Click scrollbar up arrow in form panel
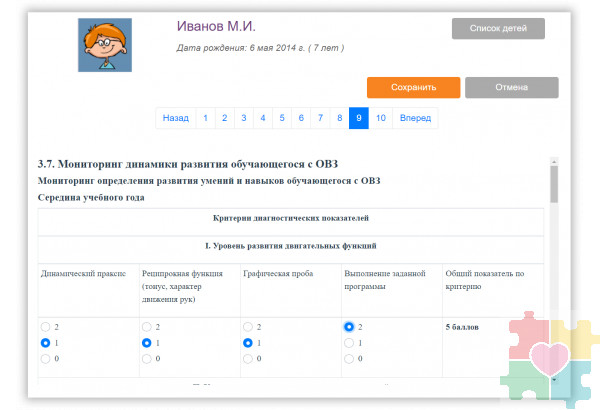Viewport: 600px width, 410px height. (554, 161)
